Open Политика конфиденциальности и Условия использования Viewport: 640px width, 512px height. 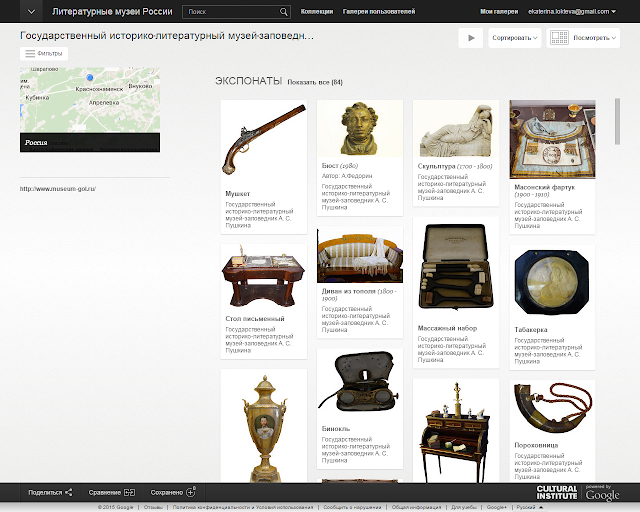click(243, 507)
